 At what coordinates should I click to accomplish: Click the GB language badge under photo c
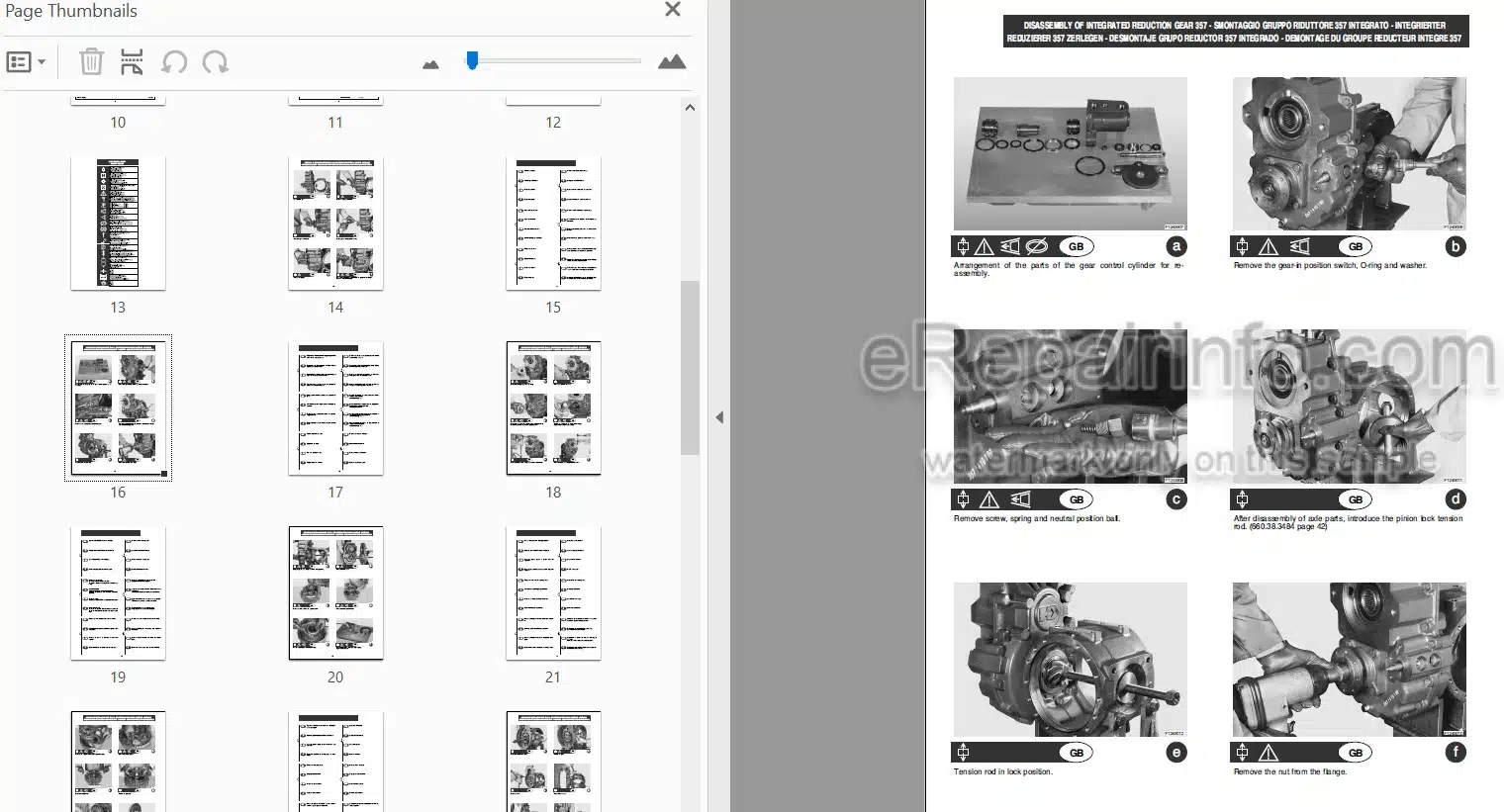click(1076, 499)
